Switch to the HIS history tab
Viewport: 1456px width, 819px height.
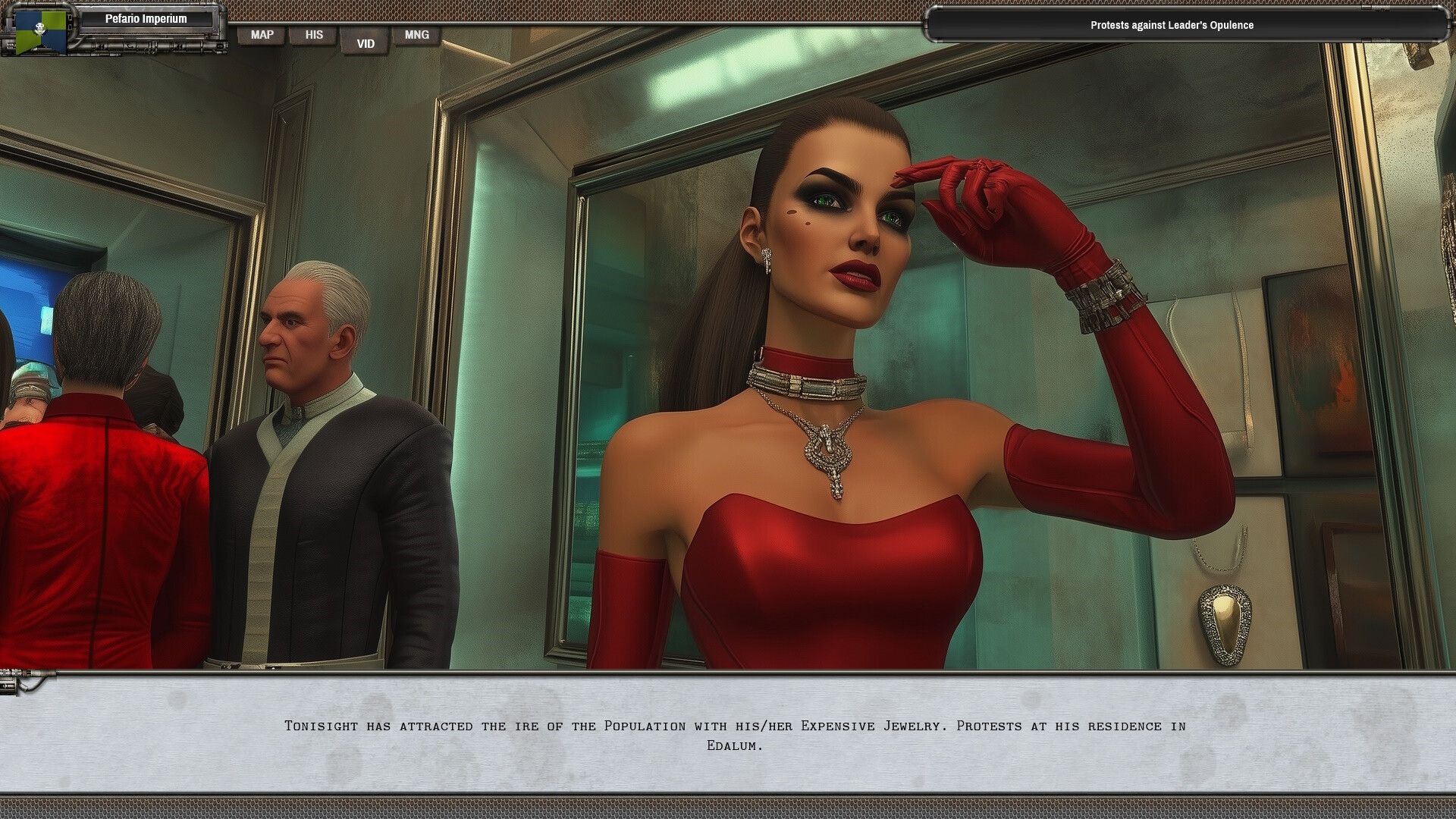click(x=313, y=34)
